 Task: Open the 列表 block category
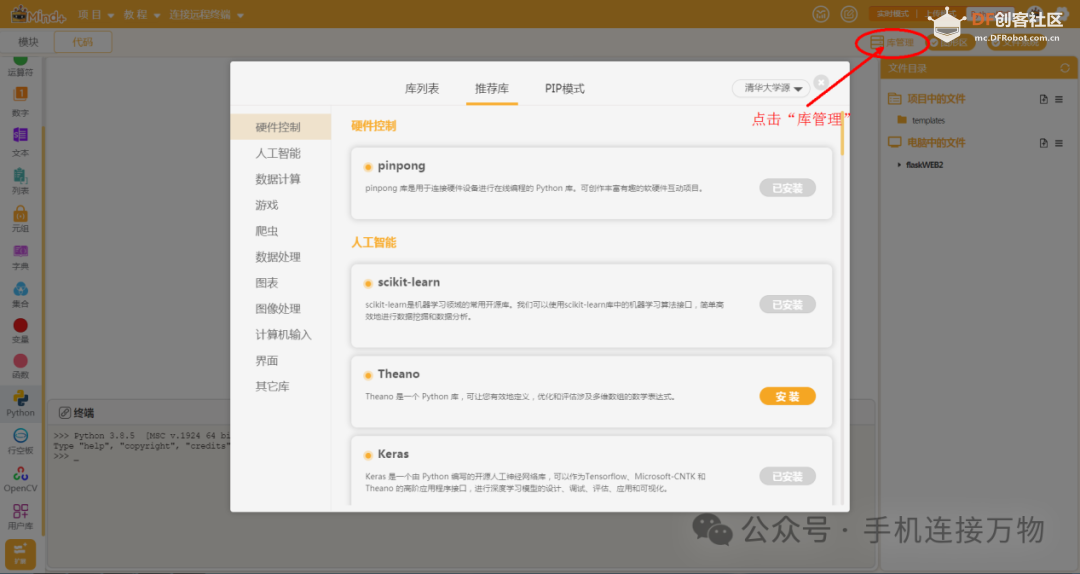point(20,181)
